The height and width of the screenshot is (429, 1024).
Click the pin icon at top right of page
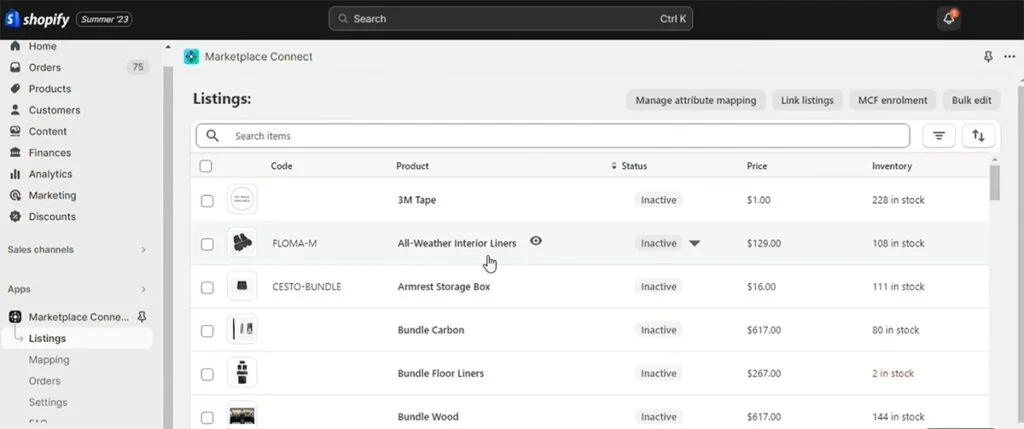[988, 58]
